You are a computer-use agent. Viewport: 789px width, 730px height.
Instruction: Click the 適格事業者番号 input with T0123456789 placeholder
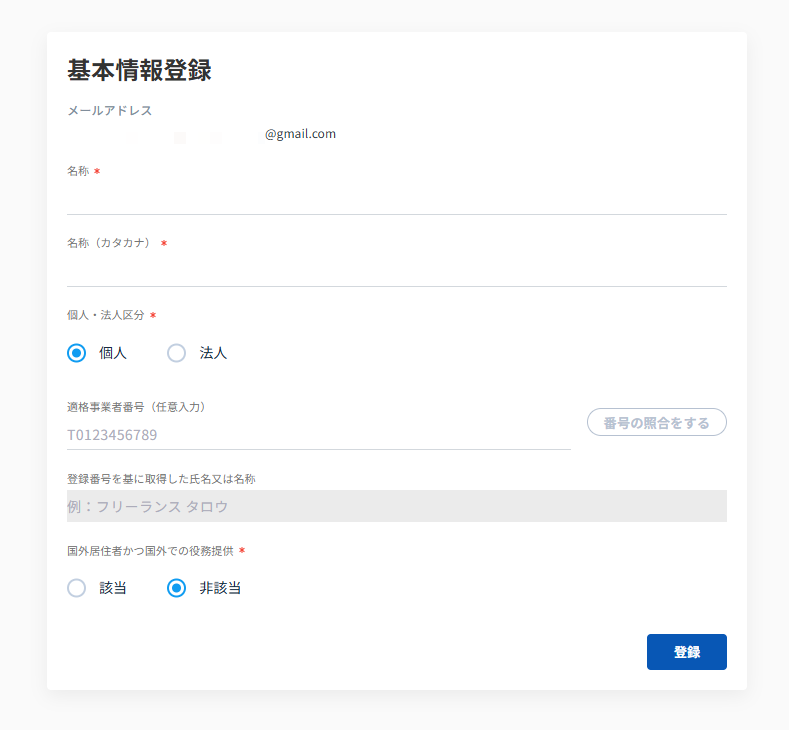coord(318,435)
